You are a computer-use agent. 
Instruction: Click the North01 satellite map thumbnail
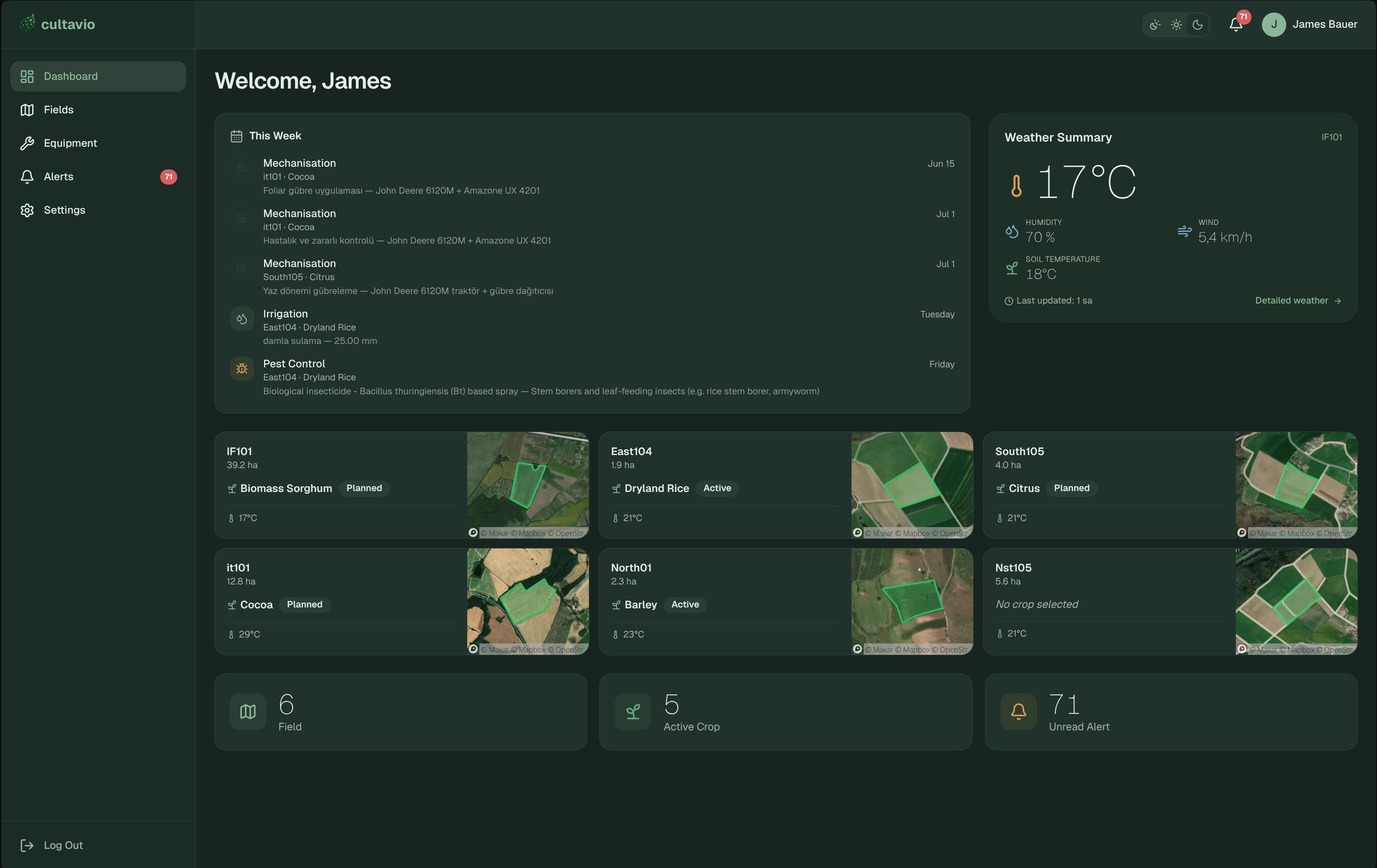click(912, 601)
